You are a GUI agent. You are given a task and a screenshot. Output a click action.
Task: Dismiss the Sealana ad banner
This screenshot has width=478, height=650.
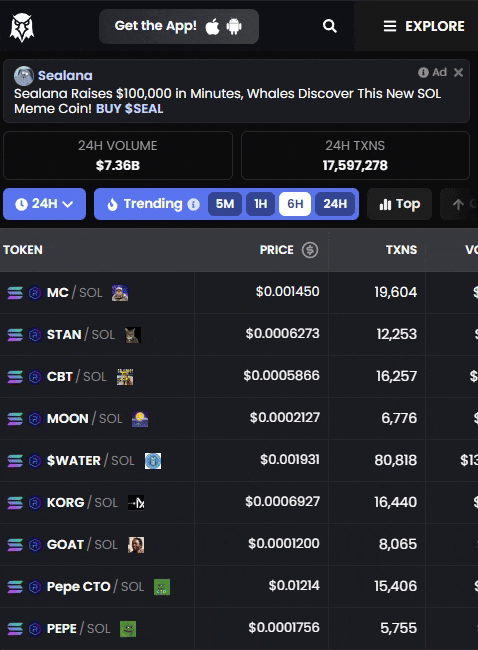tap(458, 73)
